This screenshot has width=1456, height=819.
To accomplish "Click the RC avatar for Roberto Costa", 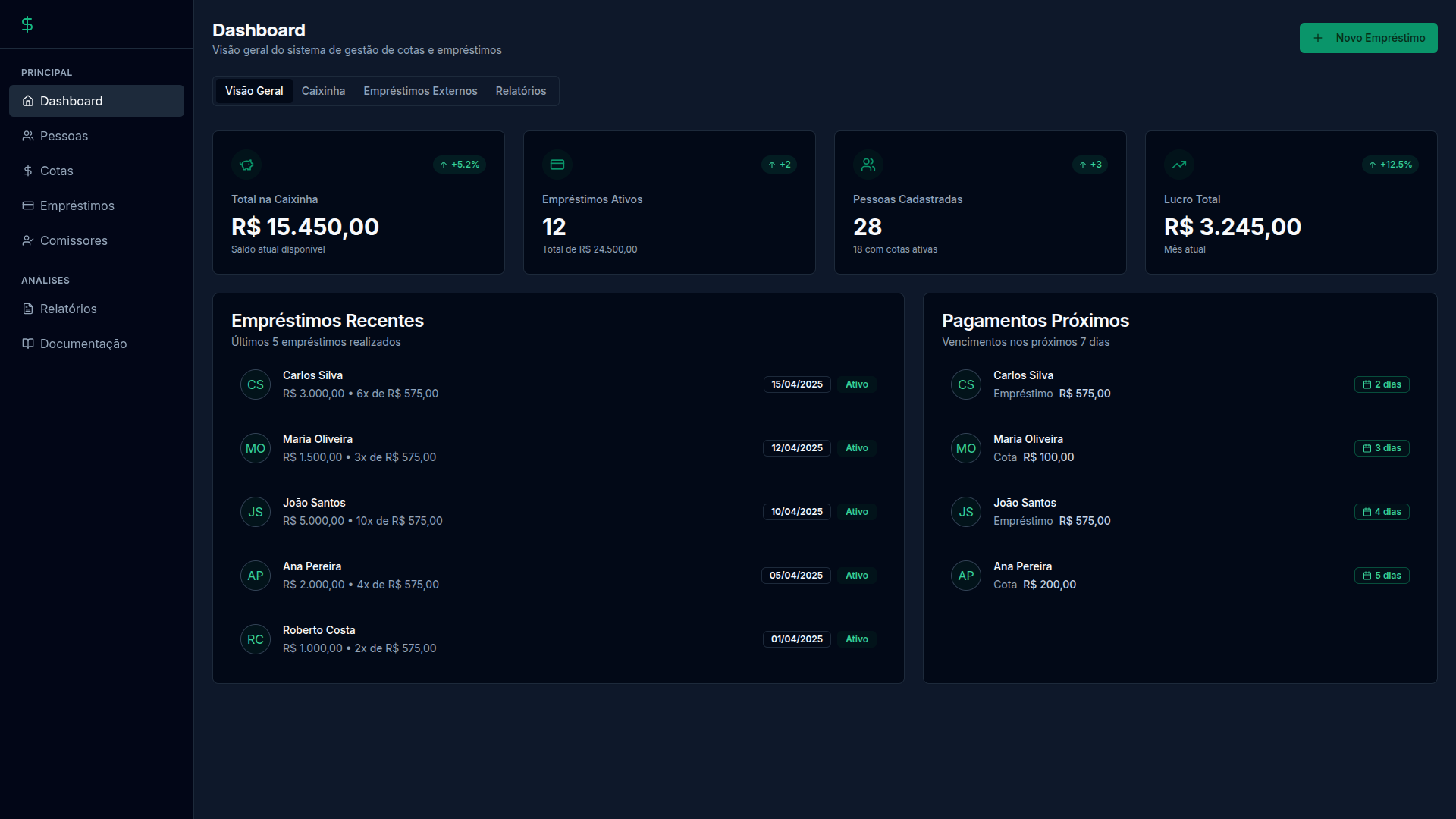I will pos(256,639).
